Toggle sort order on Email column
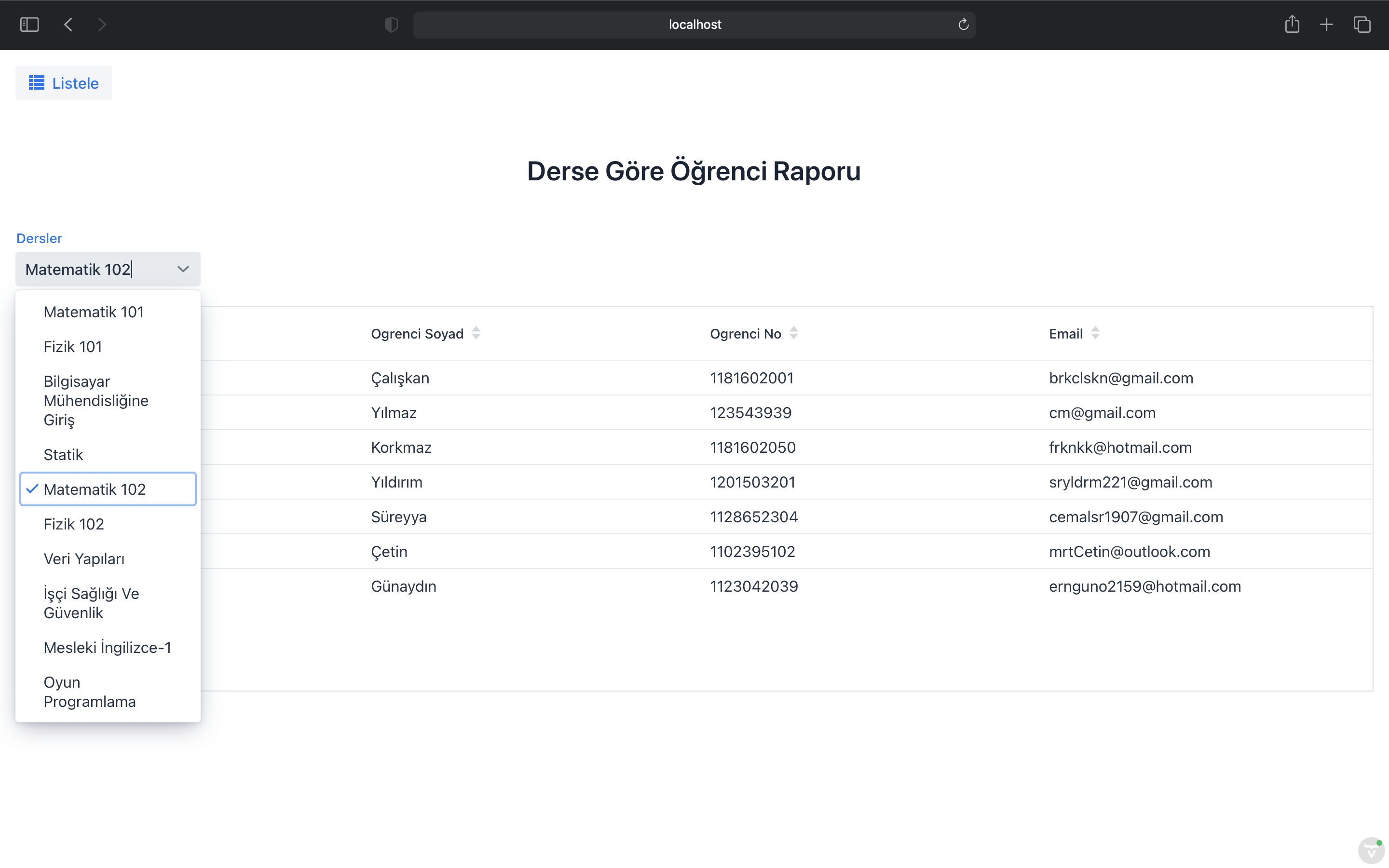 1096,333
